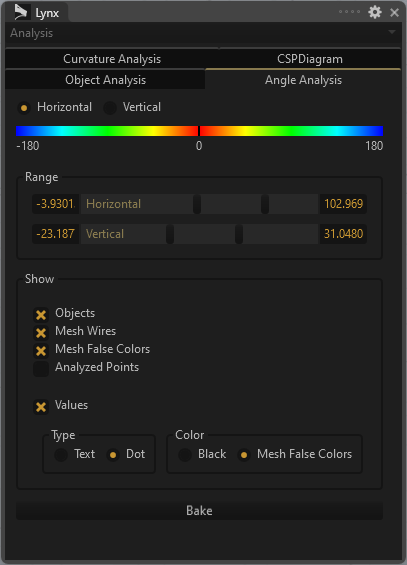This screenshot has width=407, height=565.
Task: Enable the Analyzed Points checkbox
Action: point(41,369)
